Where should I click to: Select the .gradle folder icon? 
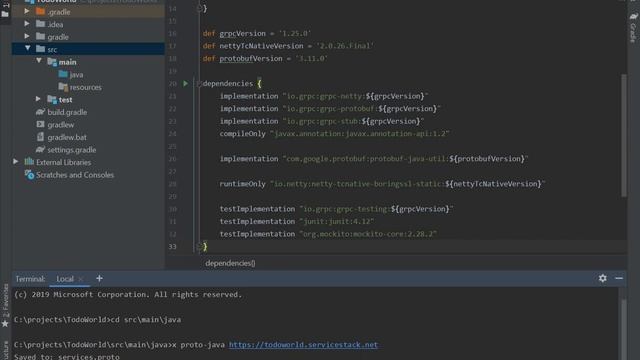(40, 11)
